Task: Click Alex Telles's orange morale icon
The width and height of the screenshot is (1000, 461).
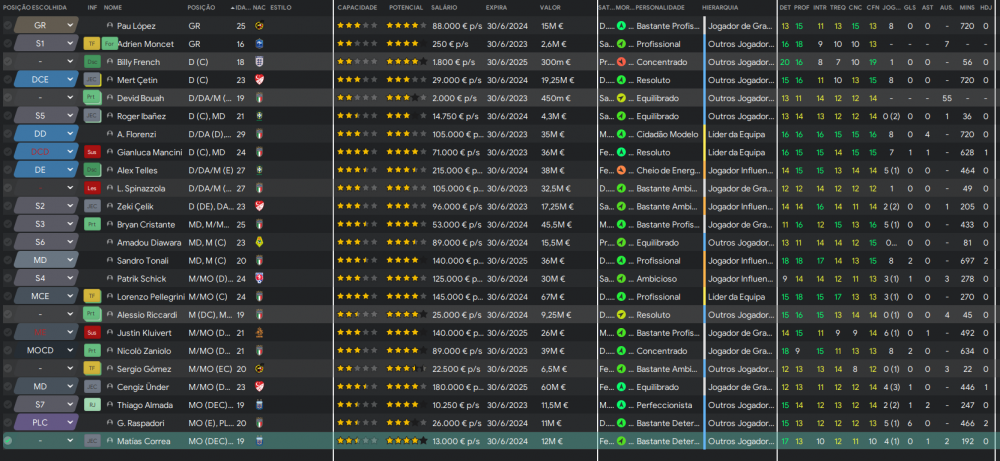Action: pyautogui.click(x=622, y=170)
